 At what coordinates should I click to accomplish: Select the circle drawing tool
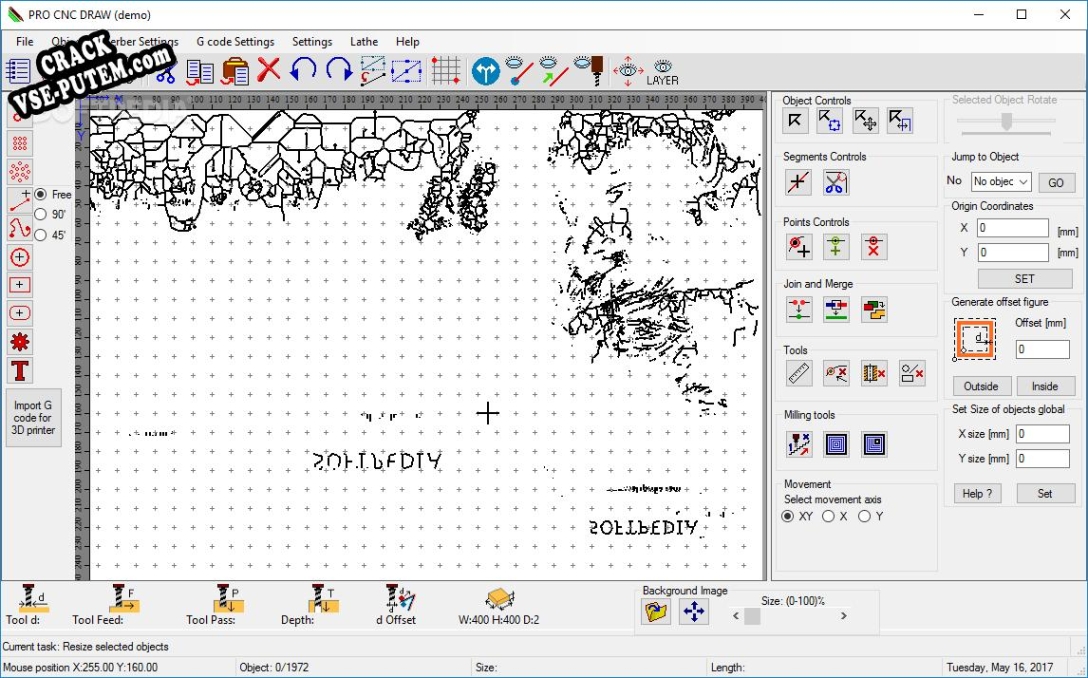click(20, 257)
